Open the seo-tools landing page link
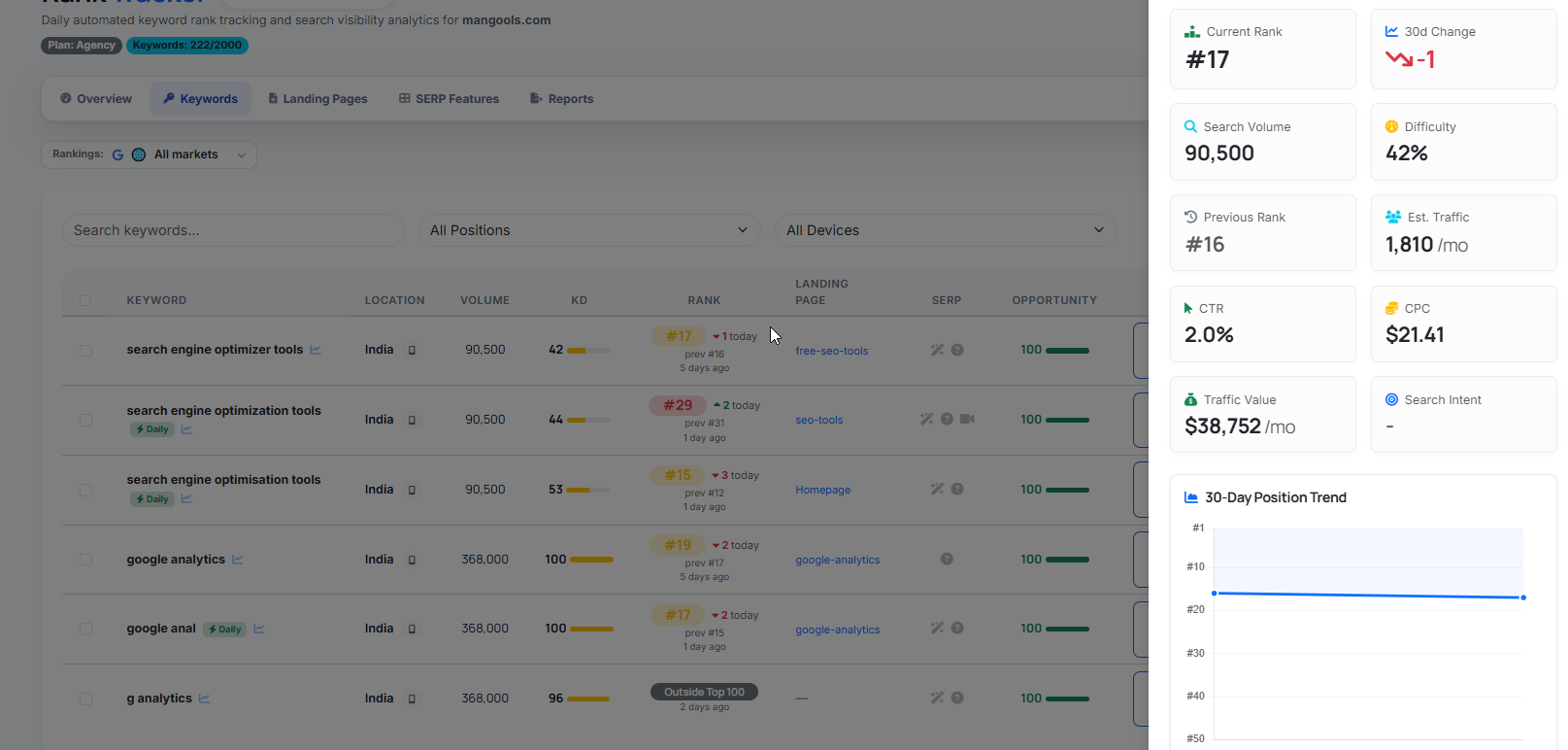 click(819, 421)
